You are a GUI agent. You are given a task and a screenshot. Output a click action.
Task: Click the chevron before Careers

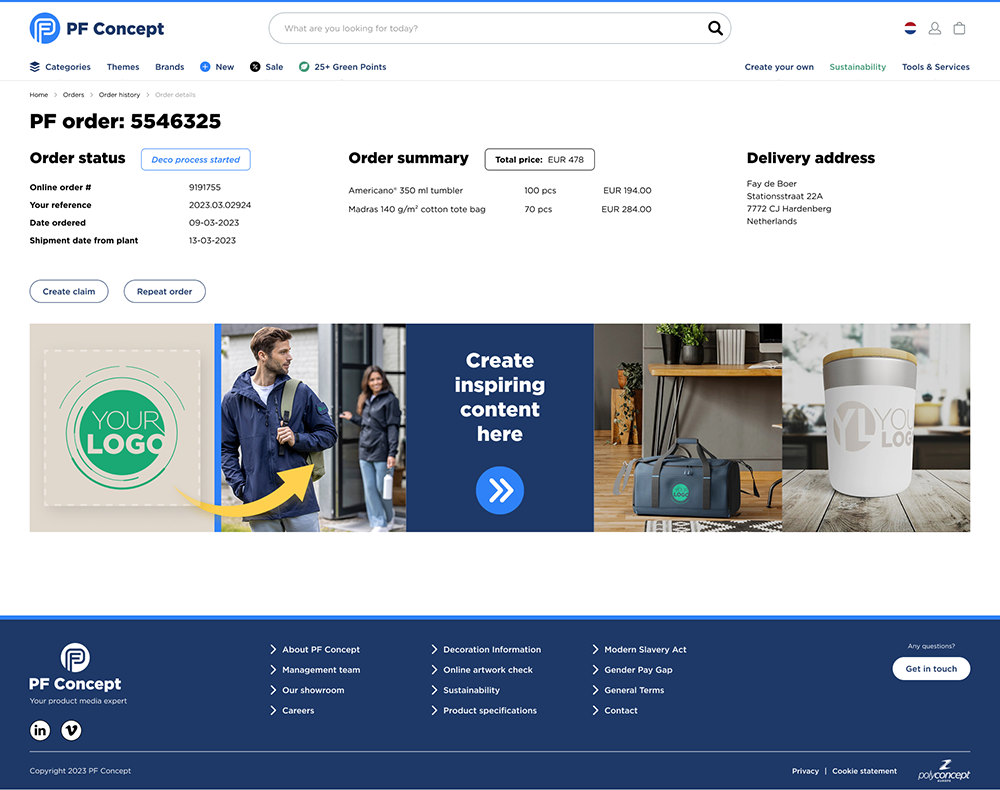pos(273,710)
